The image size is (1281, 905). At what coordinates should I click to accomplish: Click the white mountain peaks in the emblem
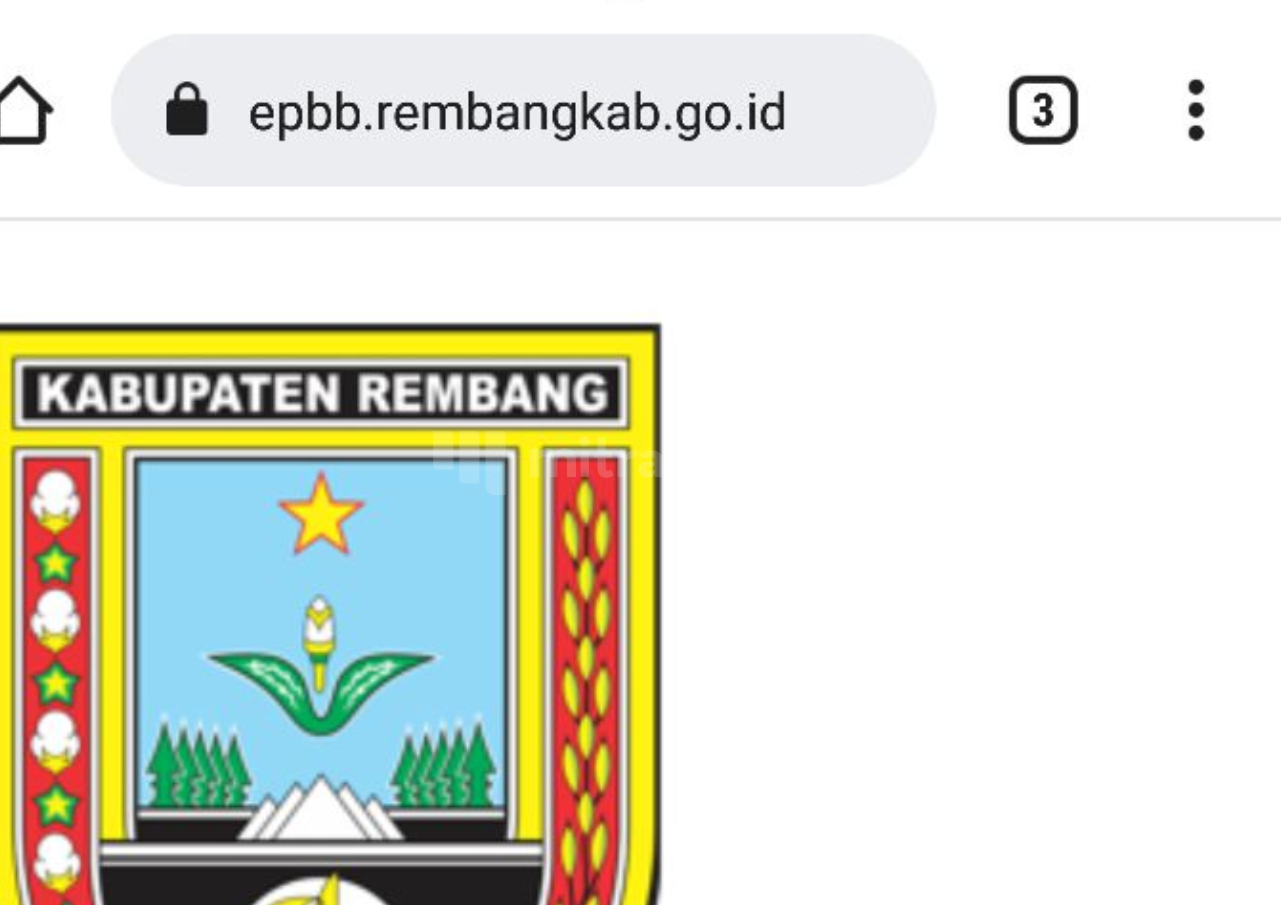point(320,808)
